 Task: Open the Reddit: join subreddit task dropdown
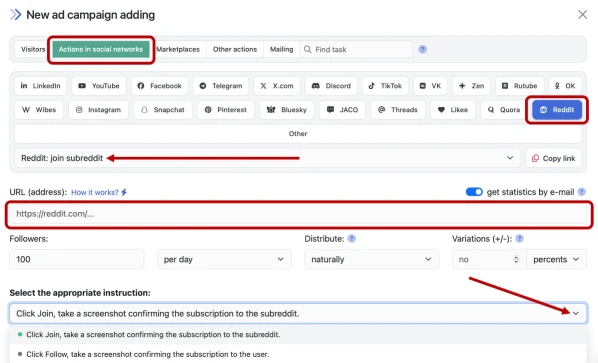(x=267, y=158)
